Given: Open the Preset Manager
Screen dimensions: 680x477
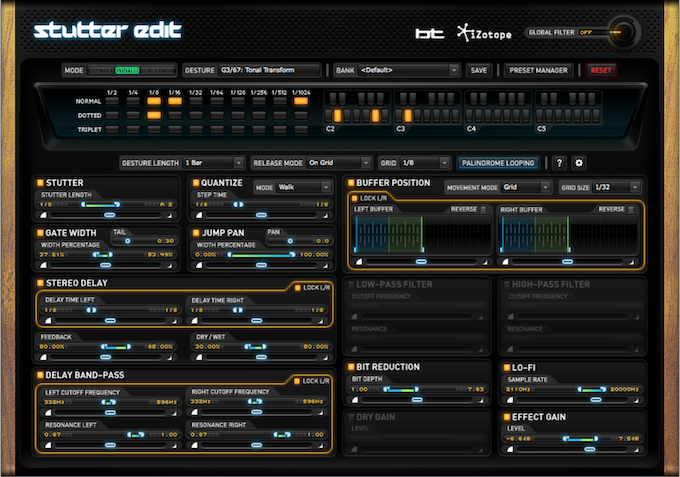Looking at the screenshot, I should [538, 70].
